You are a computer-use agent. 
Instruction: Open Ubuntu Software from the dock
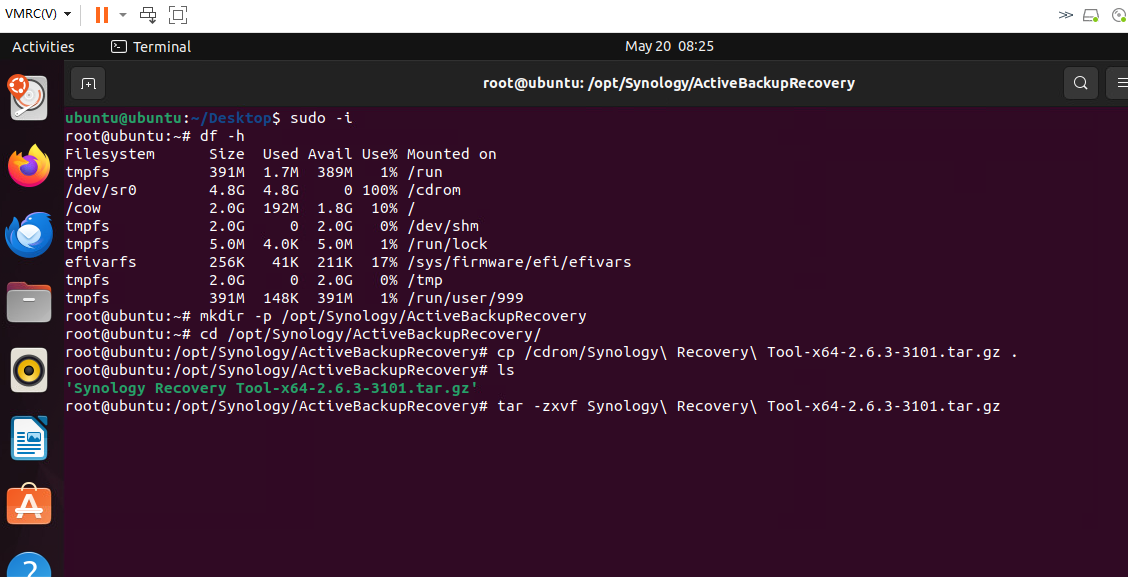tap(29, 506)
